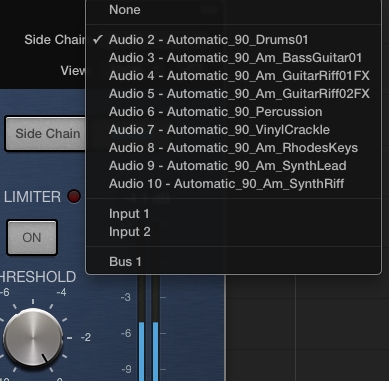Image resolution: width=389 pixels, height=381 pixels.
Task: Choose Audio 2 - Automatic_90_Drums01
Action: tap(233, 40)
